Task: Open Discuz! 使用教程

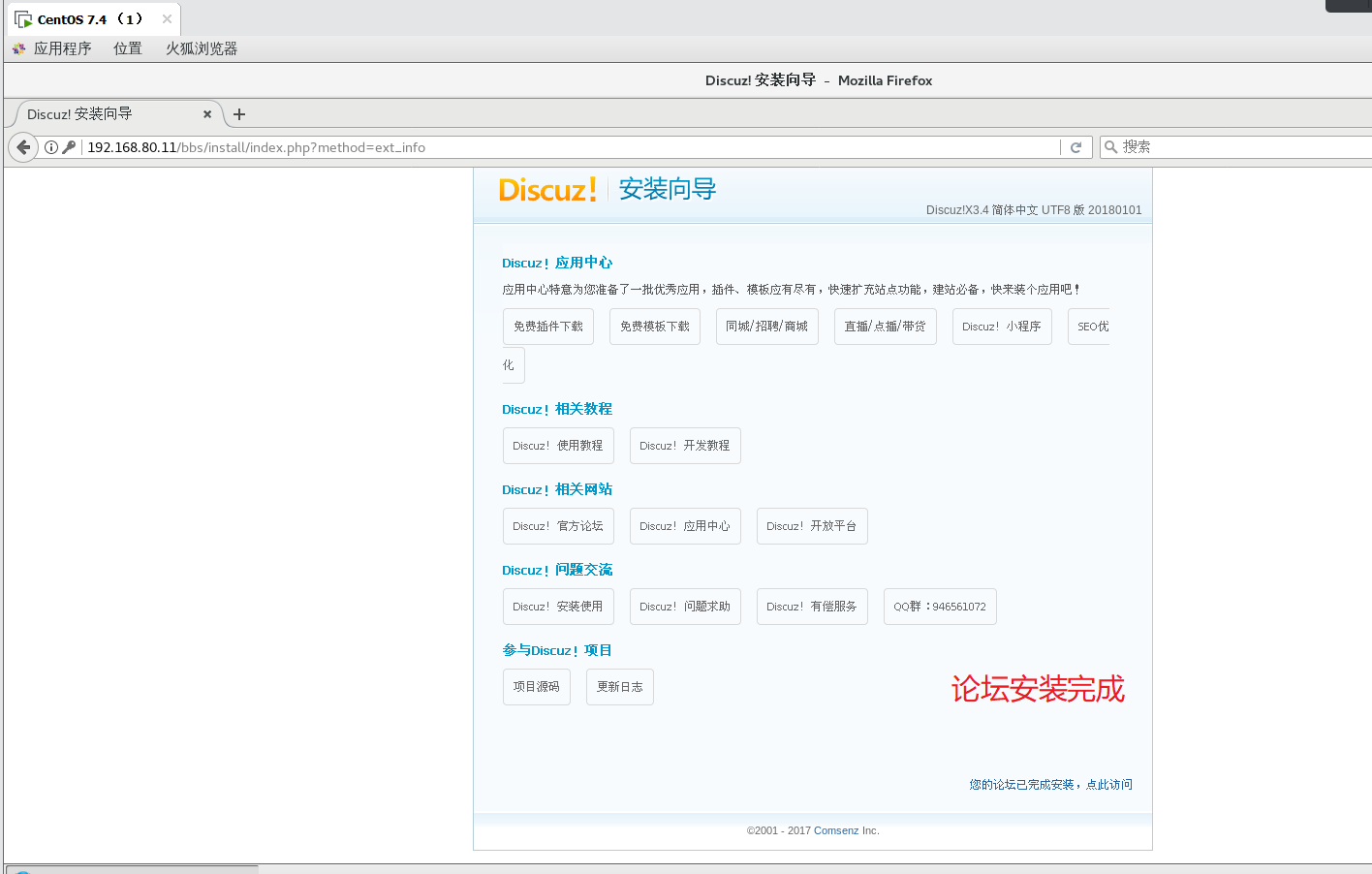Action: [558, 446]
